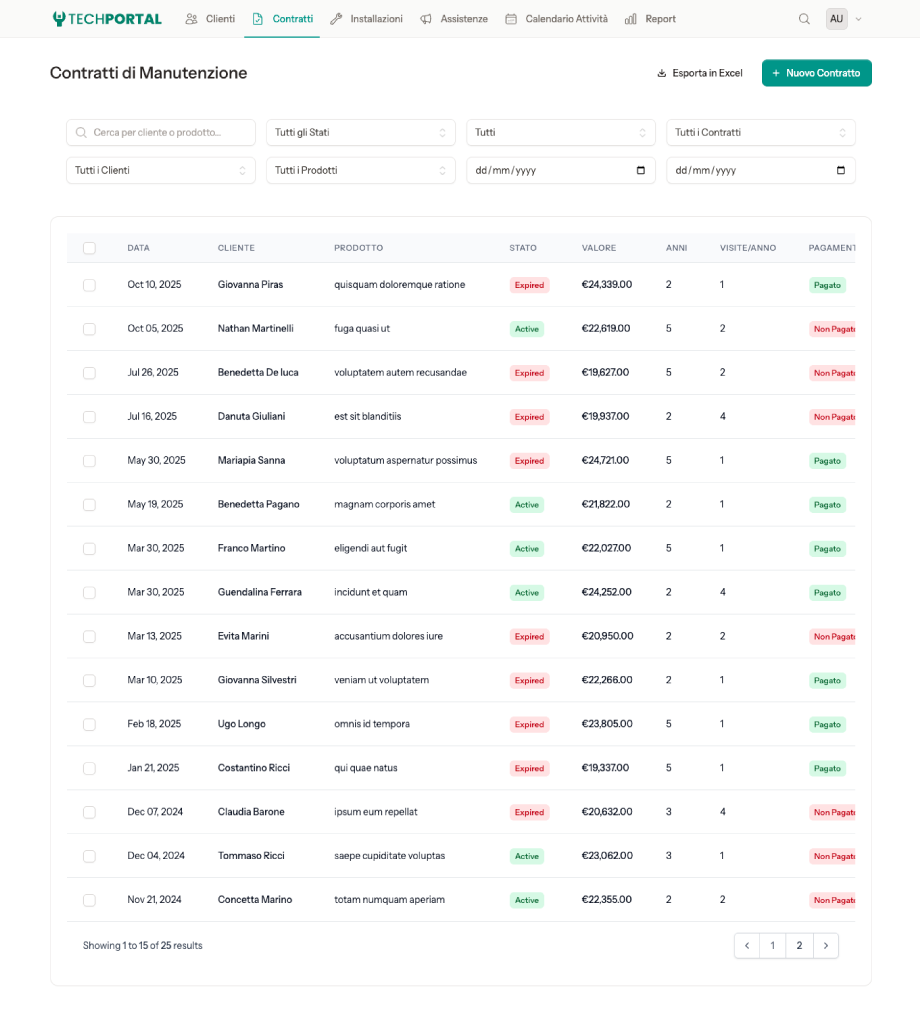Open the Calendario Attività tab
Image resolution: width=920 pixels, height=1024 pixels.
[x=556, y=18]
